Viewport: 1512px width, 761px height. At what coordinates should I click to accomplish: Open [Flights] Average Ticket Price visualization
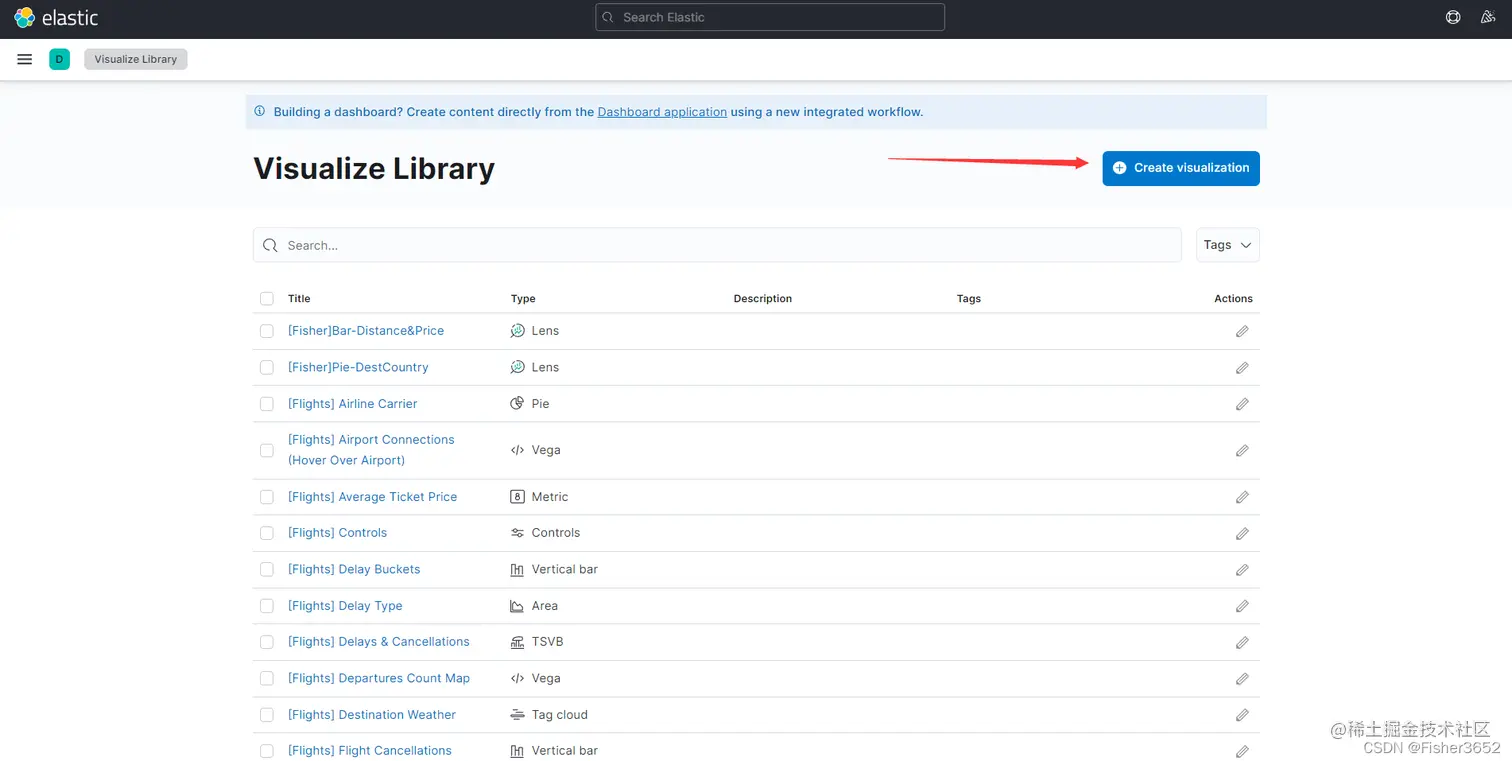[373, 497]
